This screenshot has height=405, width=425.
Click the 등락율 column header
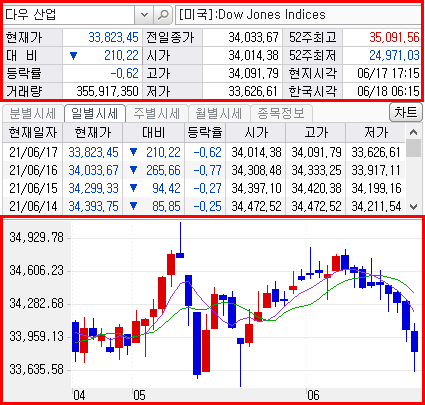(205, 133)
